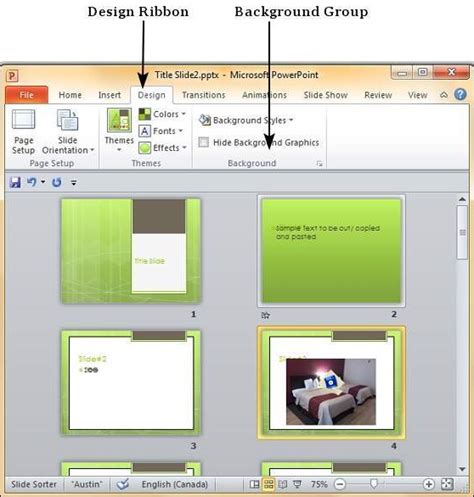The image size is (474, 497).
Task: Launch the Background group dialog launcher
Action: [319, 164]
